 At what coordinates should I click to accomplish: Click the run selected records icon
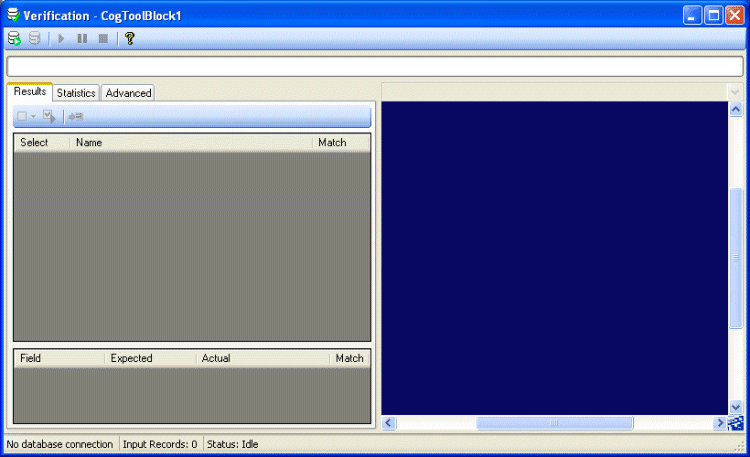[x=49, y=116]
